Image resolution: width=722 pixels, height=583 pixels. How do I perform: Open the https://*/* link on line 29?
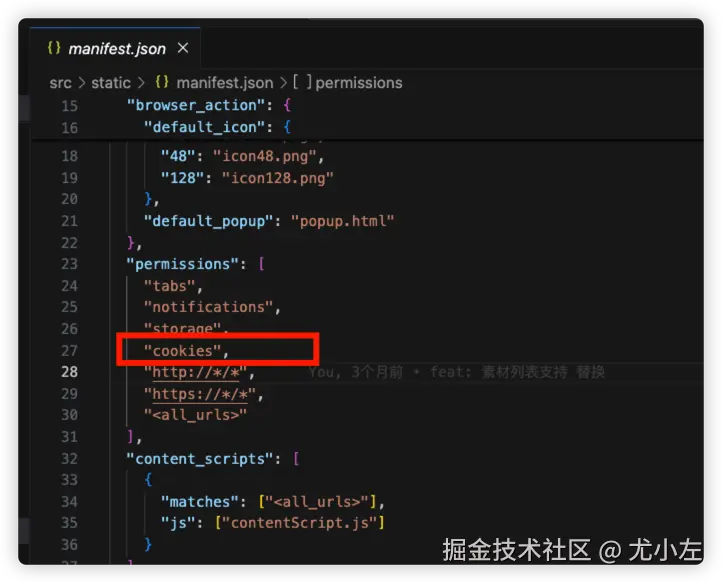tap(200, 394)
